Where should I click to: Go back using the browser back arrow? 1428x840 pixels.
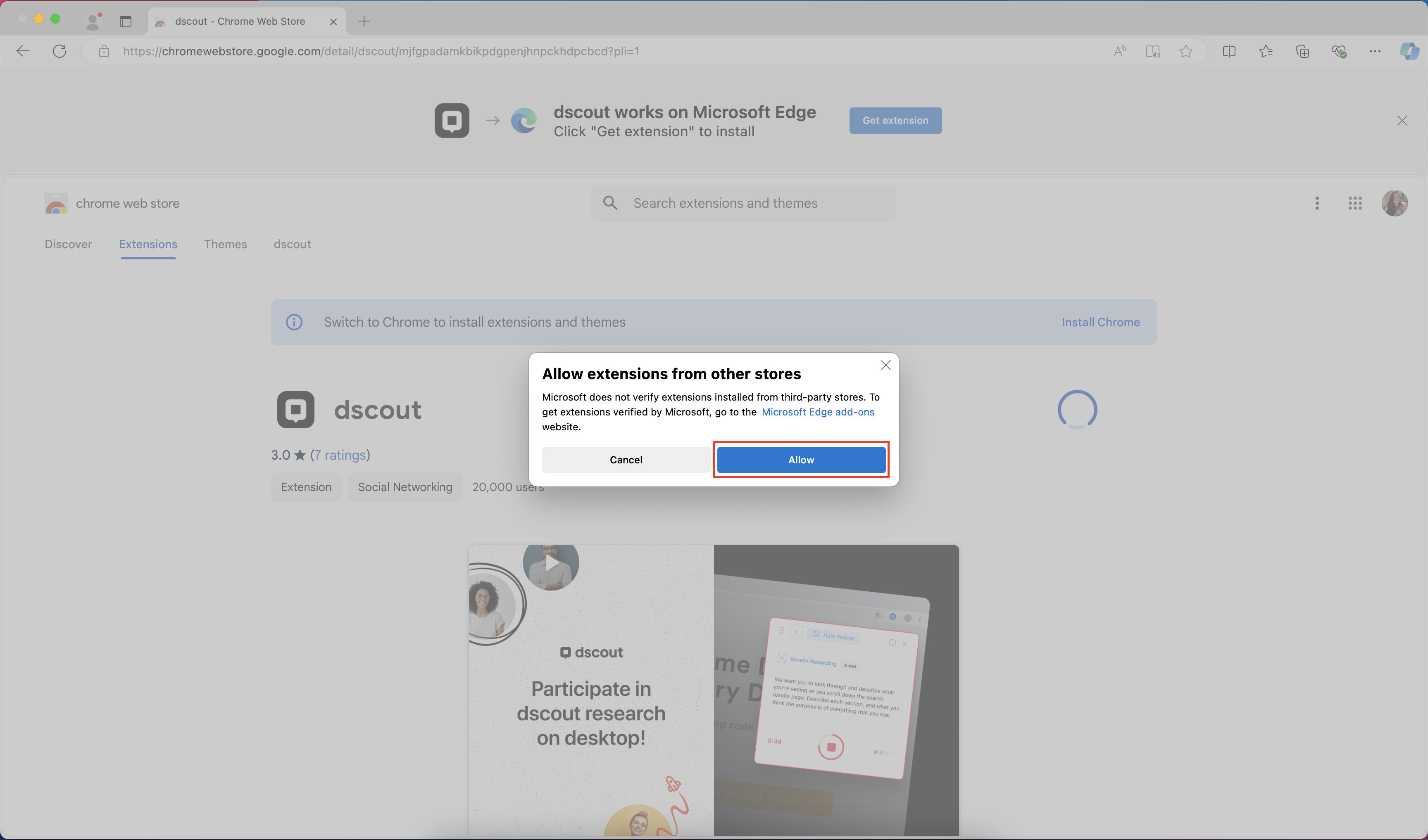tap(23, 51)
